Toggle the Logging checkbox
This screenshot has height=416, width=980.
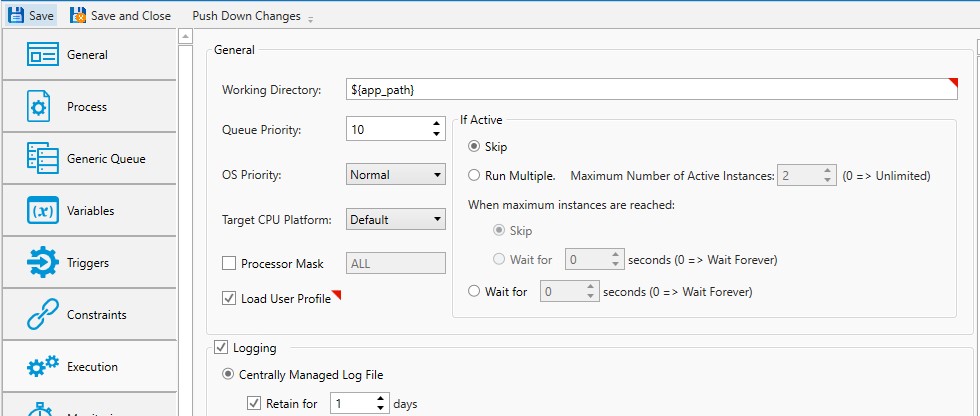(221, 348)
